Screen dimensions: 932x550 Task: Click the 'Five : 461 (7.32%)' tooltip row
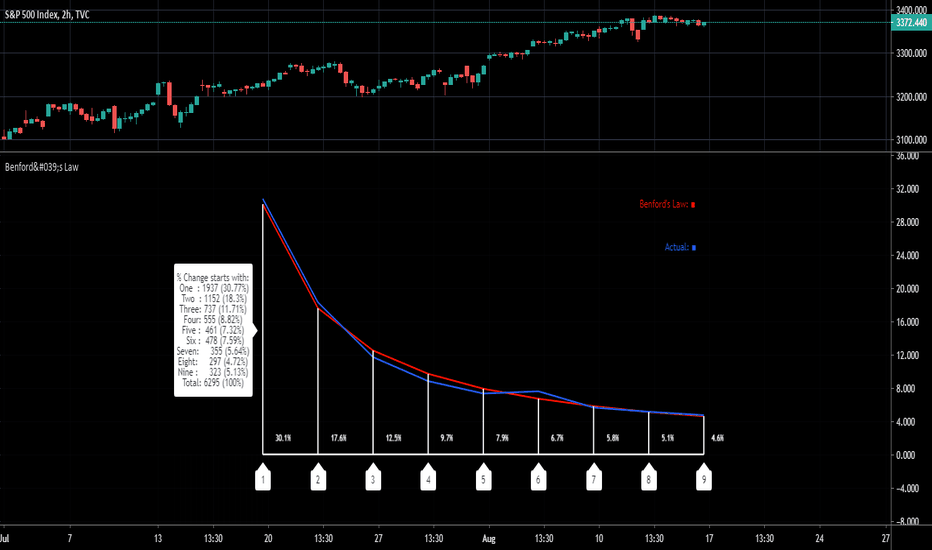(213, 330)
